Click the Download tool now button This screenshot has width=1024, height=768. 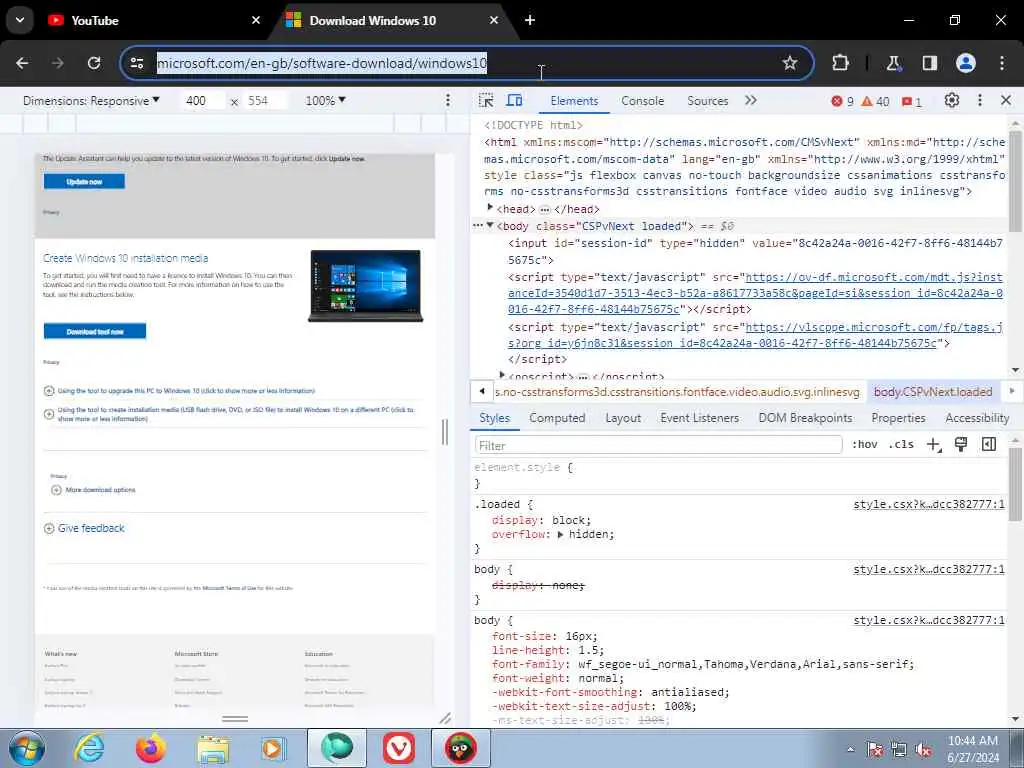point(95,332)
